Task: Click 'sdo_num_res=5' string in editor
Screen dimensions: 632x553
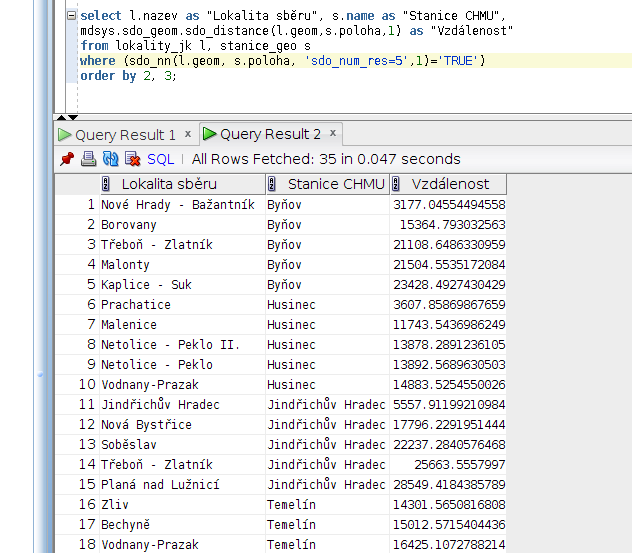Action: coord(357,61)
